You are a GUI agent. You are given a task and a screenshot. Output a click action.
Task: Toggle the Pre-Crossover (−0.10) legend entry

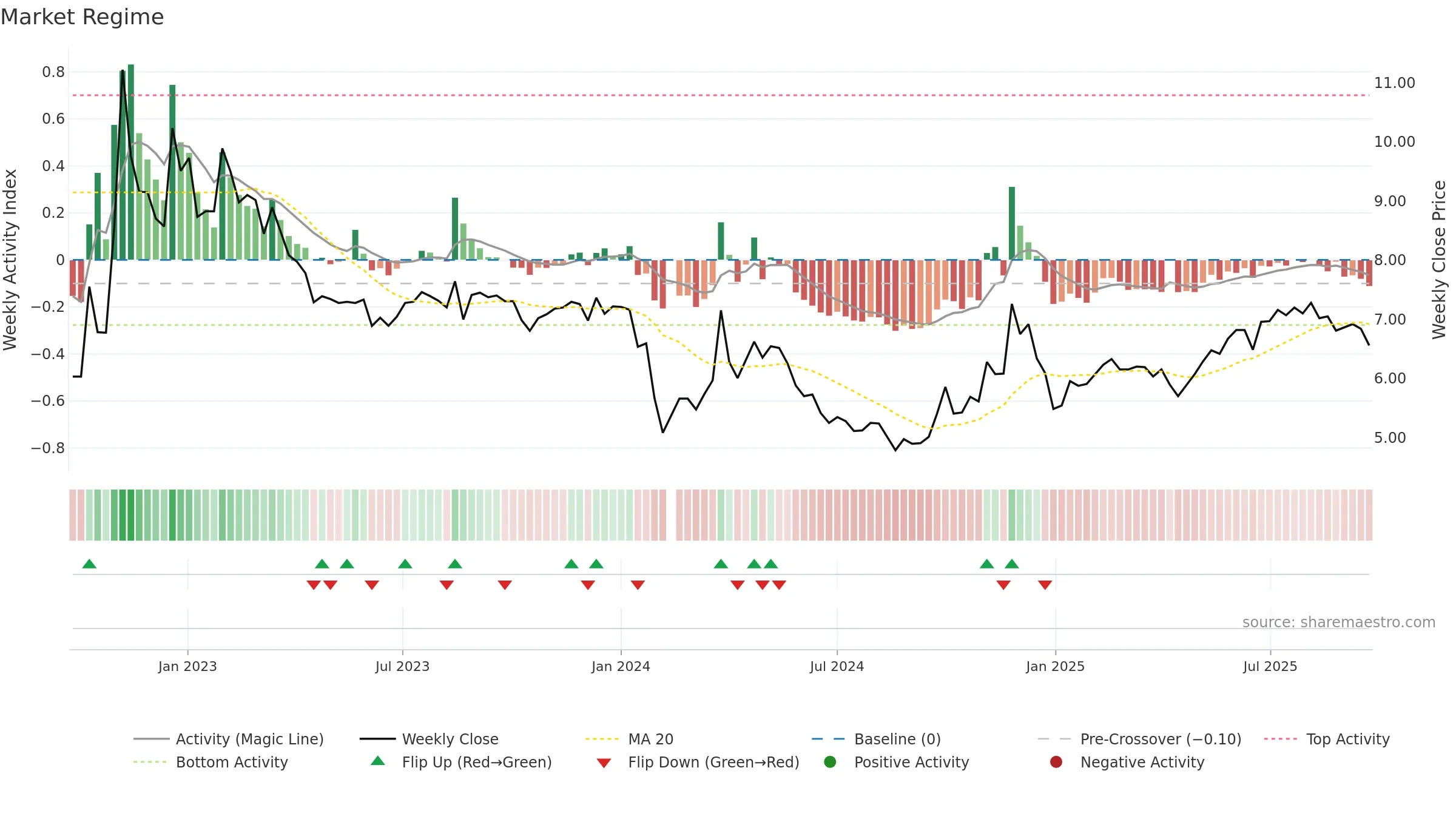(1139, 739)
